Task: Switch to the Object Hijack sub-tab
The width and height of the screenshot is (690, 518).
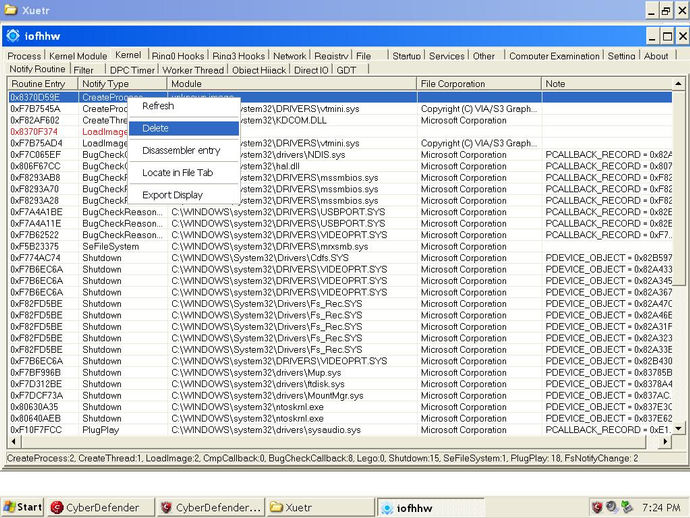Action: tap(259, 70)
